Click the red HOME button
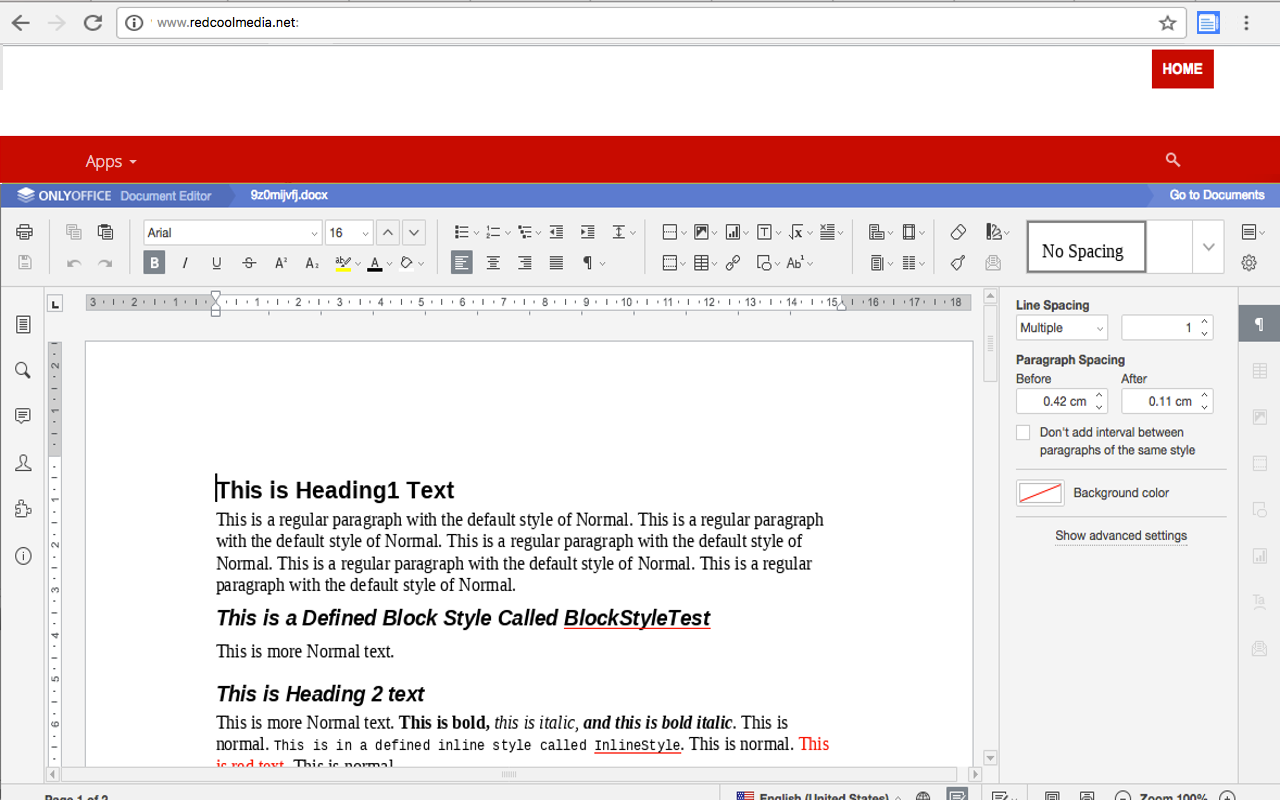 pyautogui.click(x=1182, y=69)
